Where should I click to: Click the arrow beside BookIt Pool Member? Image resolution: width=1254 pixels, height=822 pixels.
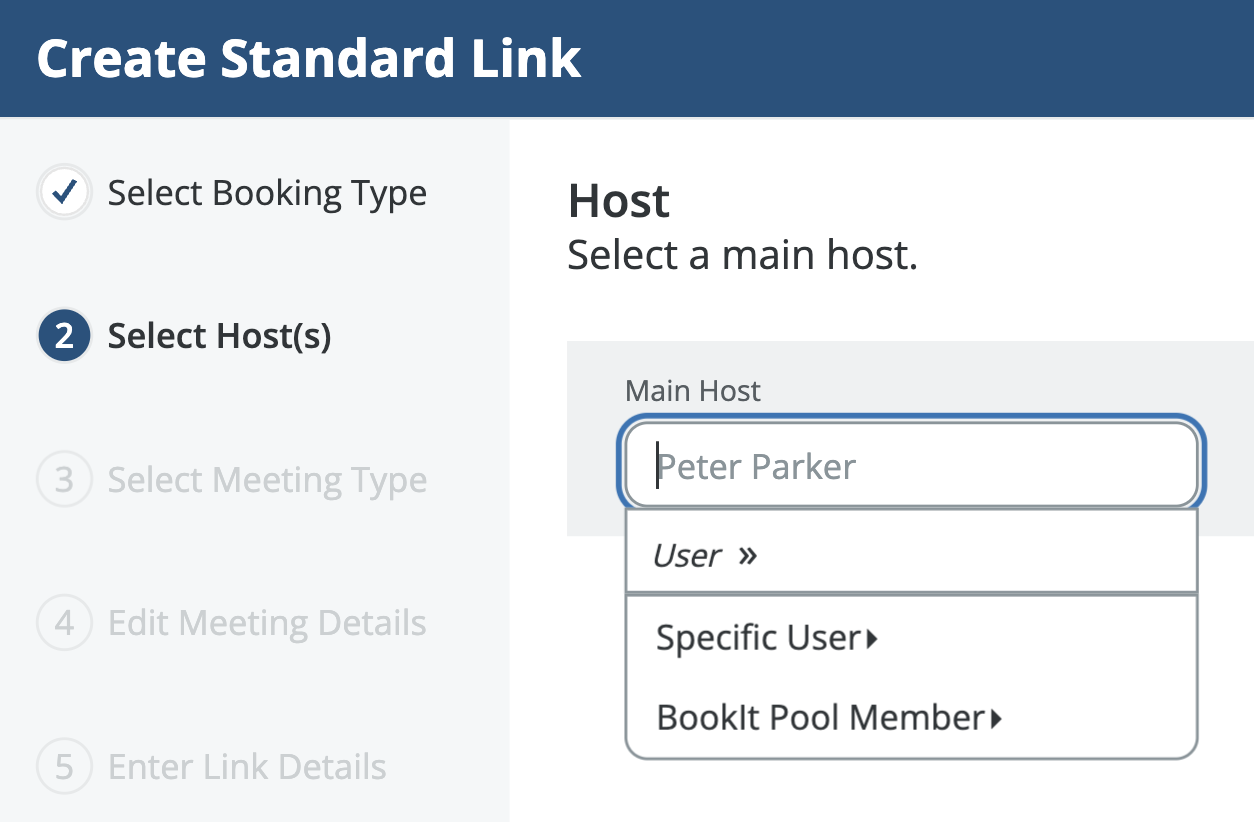[x=996, y=718]
